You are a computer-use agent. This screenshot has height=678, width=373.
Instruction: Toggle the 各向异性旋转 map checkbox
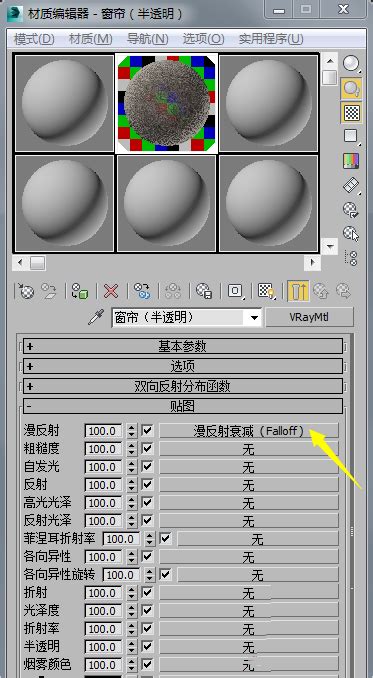tap(166, 575)
